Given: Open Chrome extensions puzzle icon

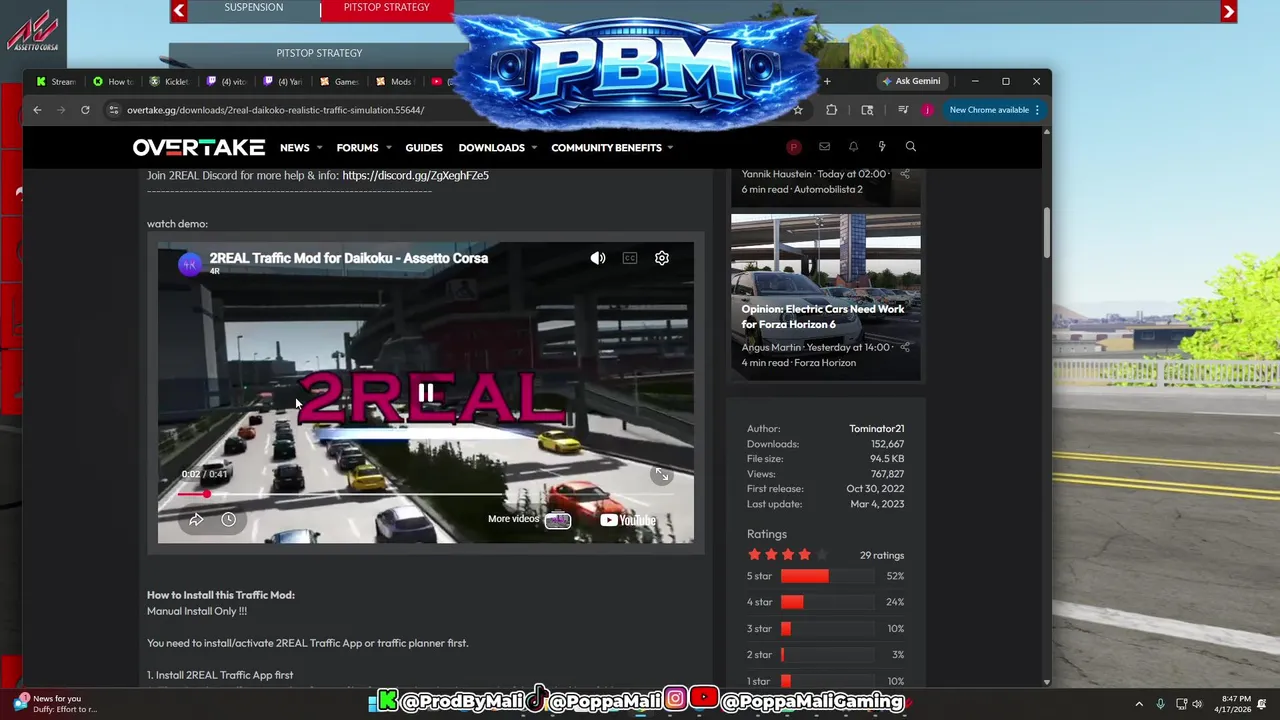Looking at the screenshot, I should 831,110.
